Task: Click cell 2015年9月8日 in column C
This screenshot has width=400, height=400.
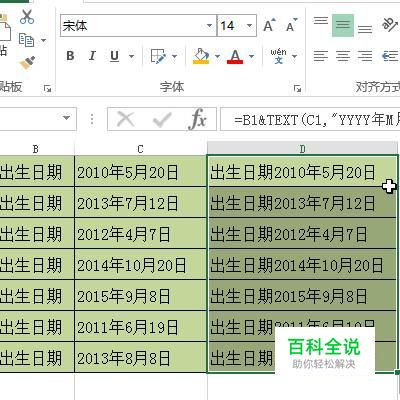Action: pyautogui.click(x=140, y=296)
